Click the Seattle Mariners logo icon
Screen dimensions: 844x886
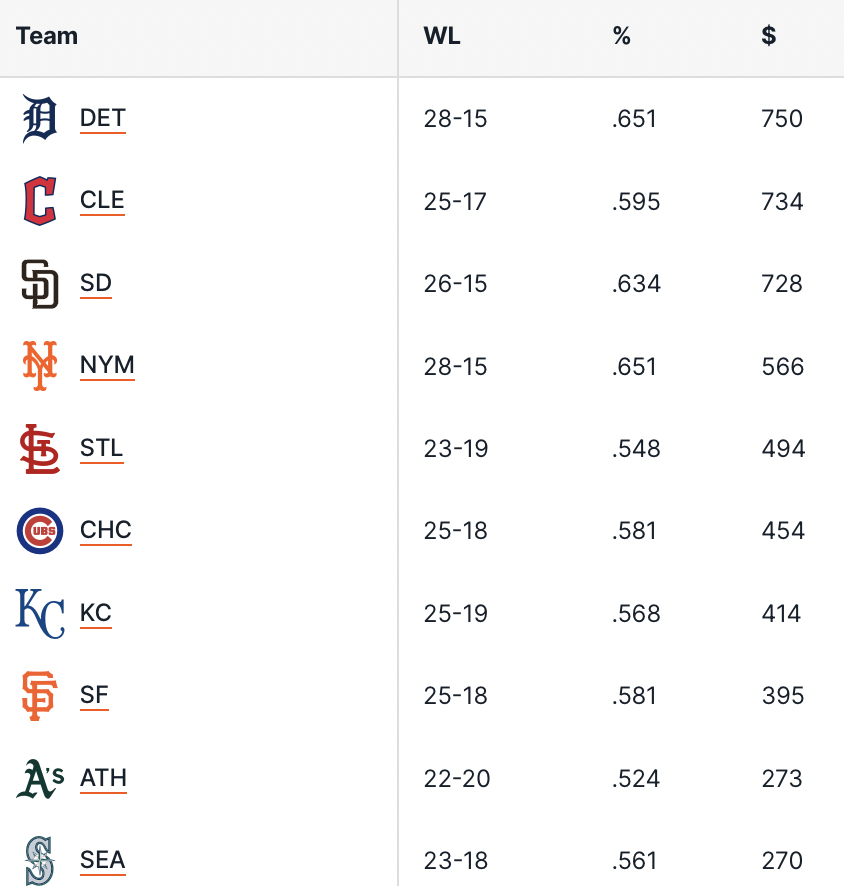click(x=40, y=860)
